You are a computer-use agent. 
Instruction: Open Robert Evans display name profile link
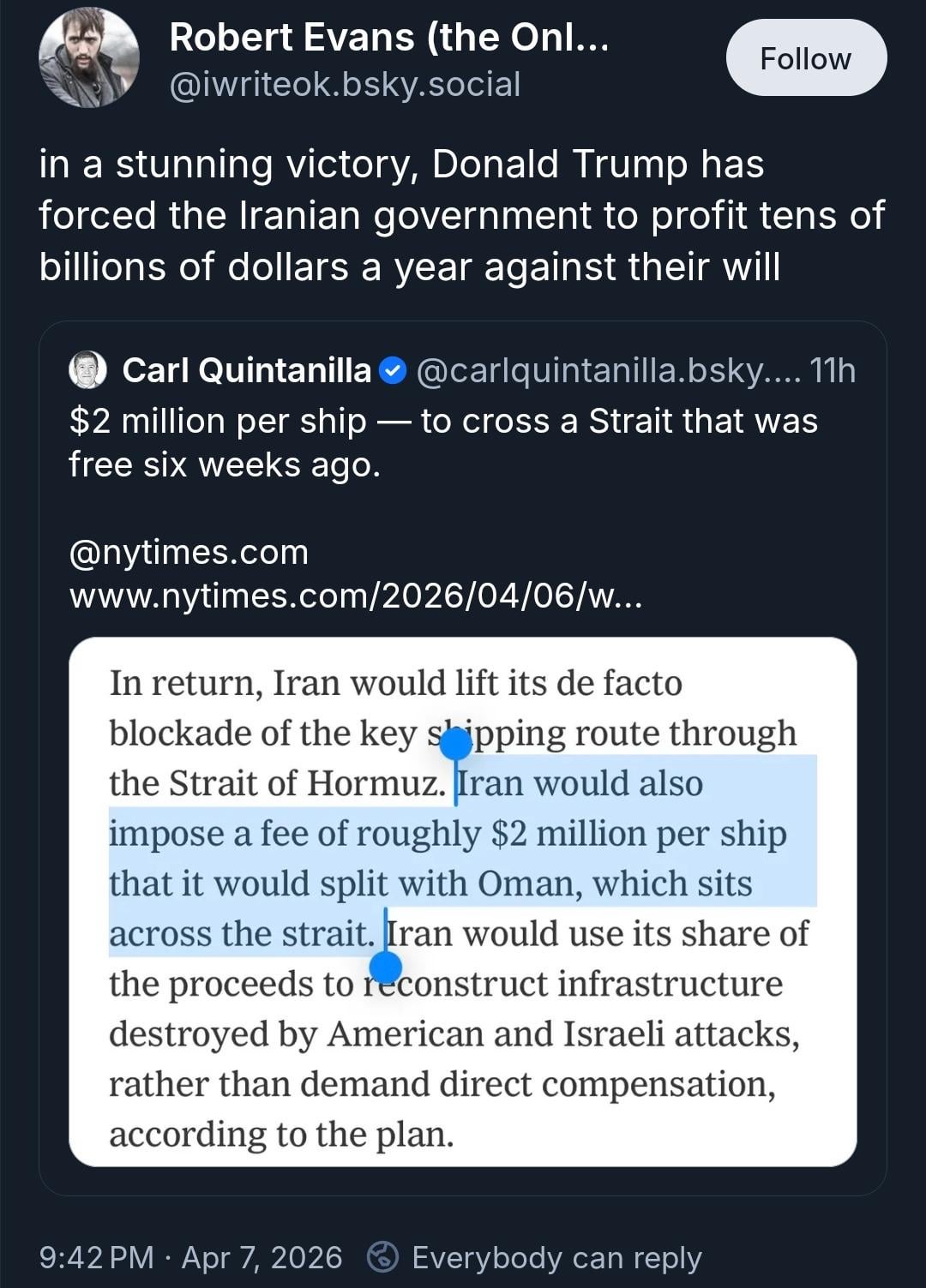click(388, 38)
